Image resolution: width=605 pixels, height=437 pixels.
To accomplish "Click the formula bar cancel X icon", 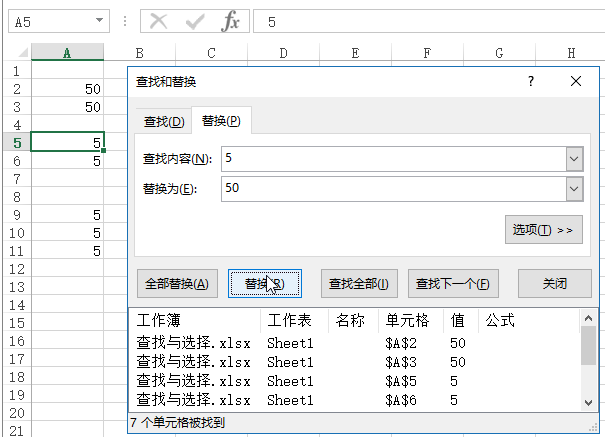I will (x=160, y=22).
